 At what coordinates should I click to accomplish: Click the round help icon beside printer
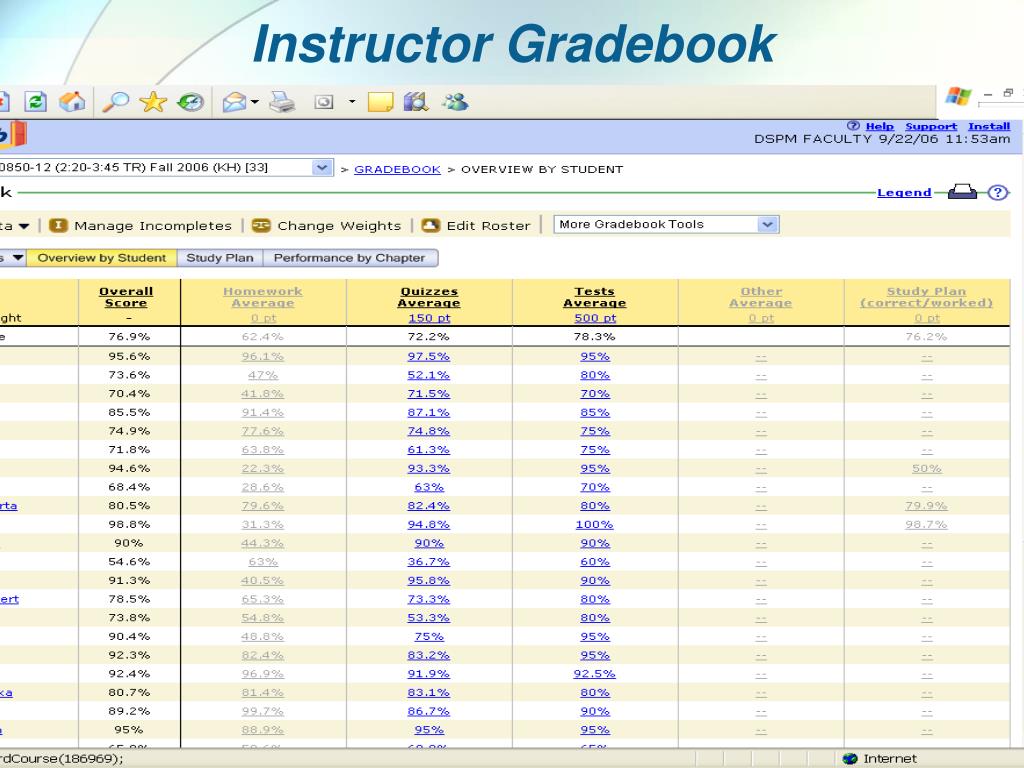(x=997, y=193)
